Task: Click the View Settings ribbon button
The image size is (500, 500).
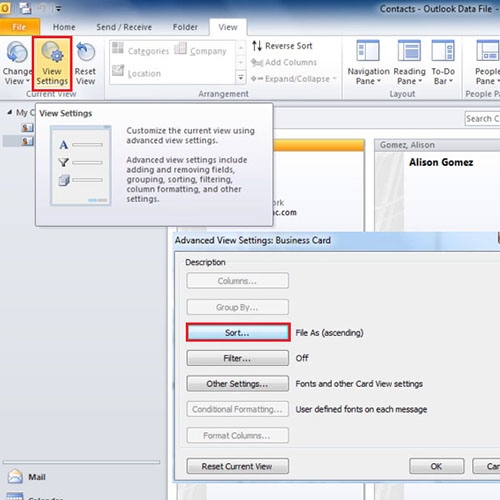Action: [x=52, y=63]
